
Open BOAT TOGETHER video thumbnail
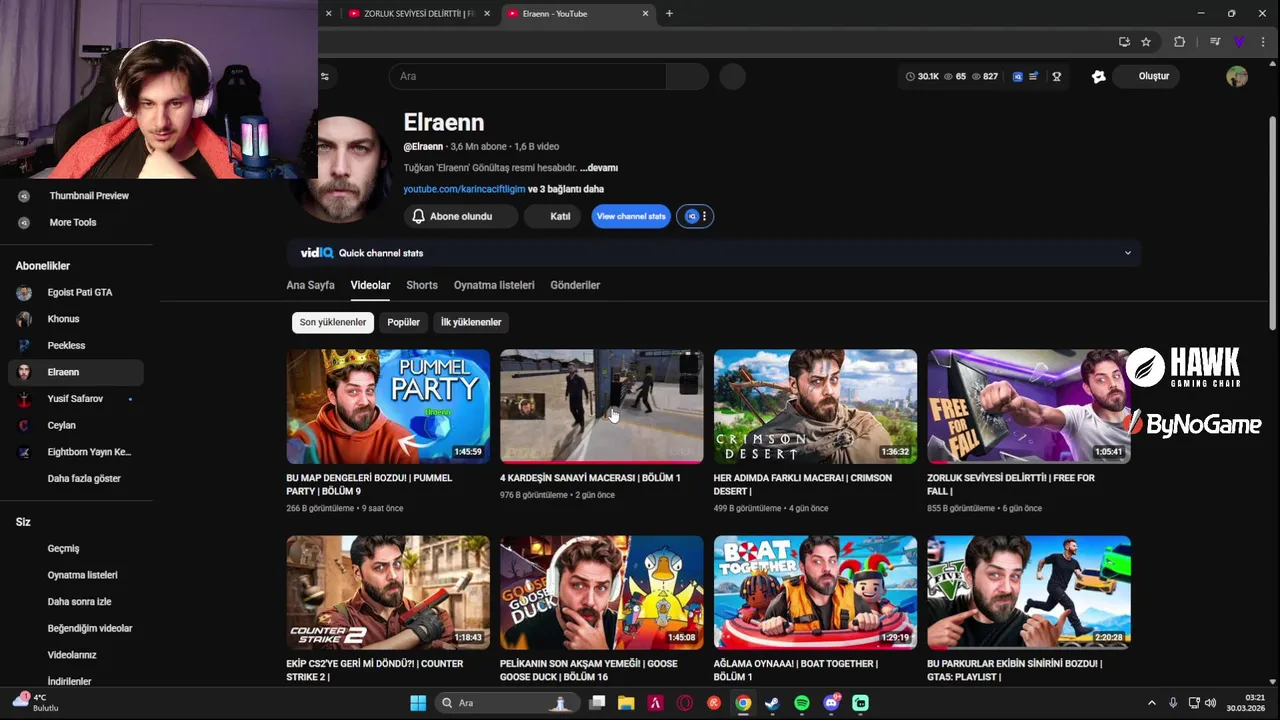point(815,592)
